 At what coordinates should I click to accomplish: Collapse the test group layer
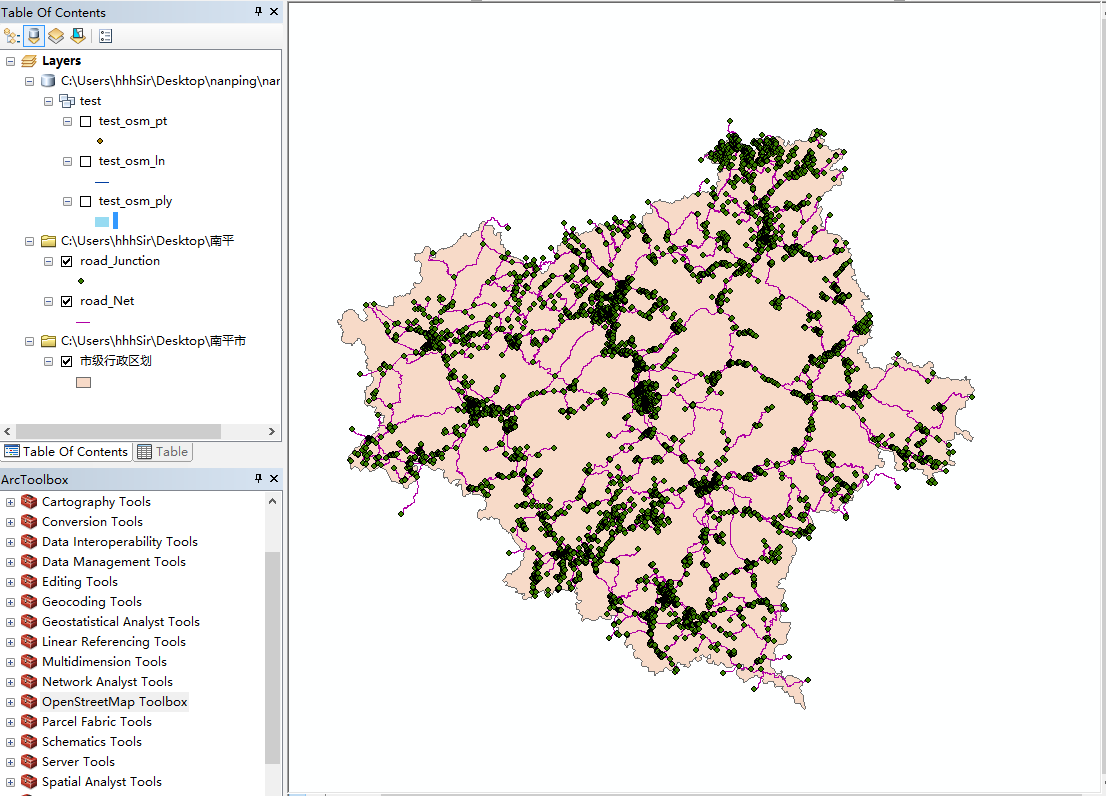point(47,100)
